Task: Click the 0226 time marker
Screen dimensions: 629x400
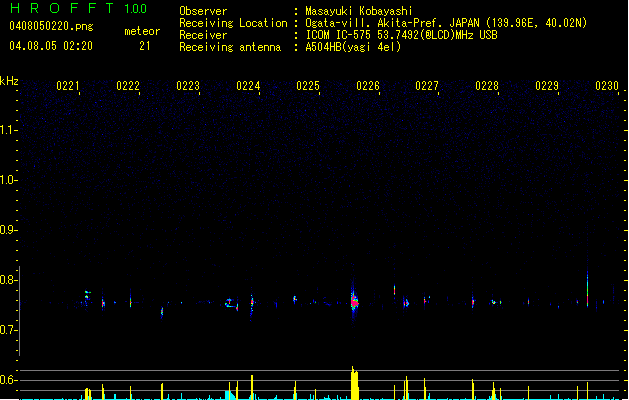Action: click(x=368, y=86)
